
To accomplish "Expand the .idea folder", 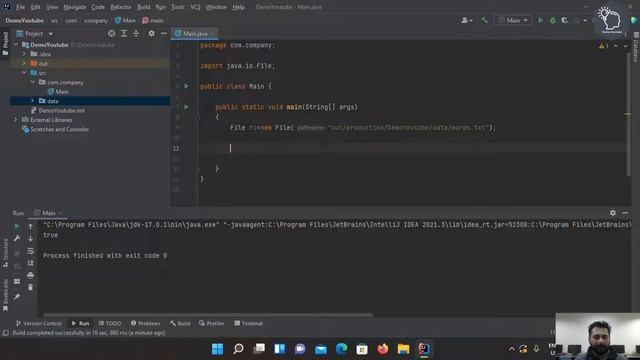I will 24,54.
